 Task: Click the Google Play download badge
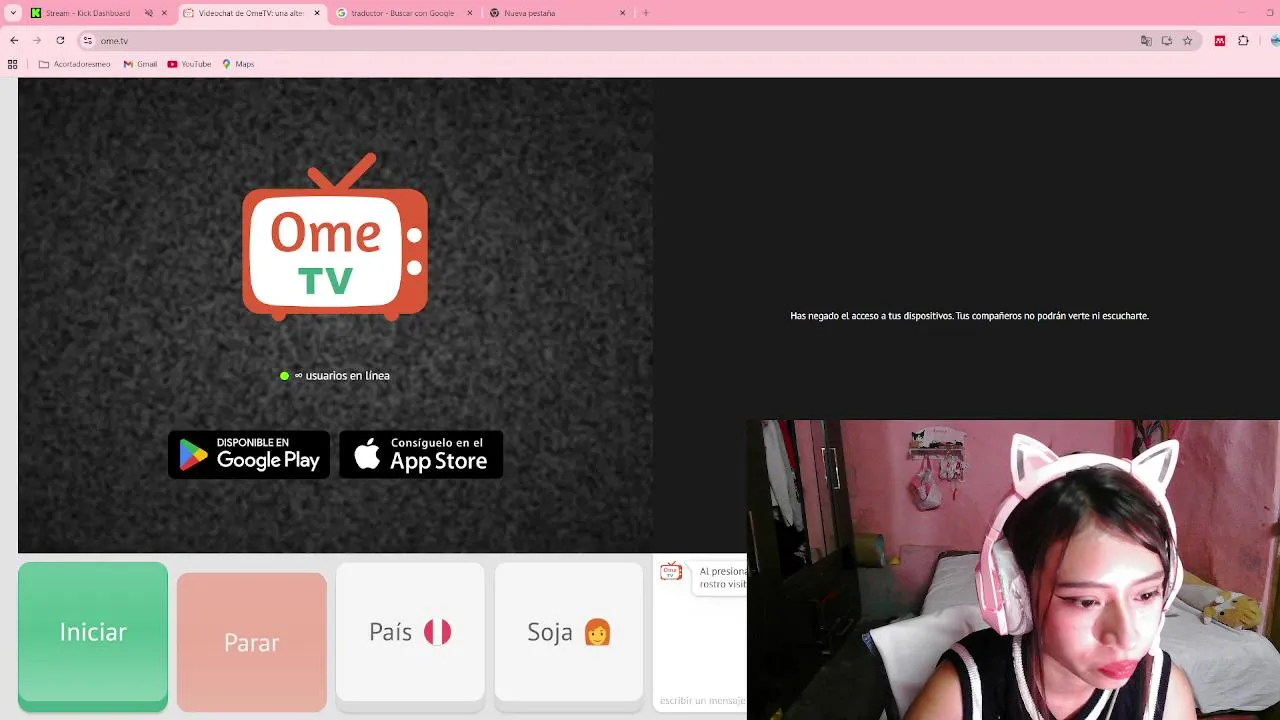[249, 455]
